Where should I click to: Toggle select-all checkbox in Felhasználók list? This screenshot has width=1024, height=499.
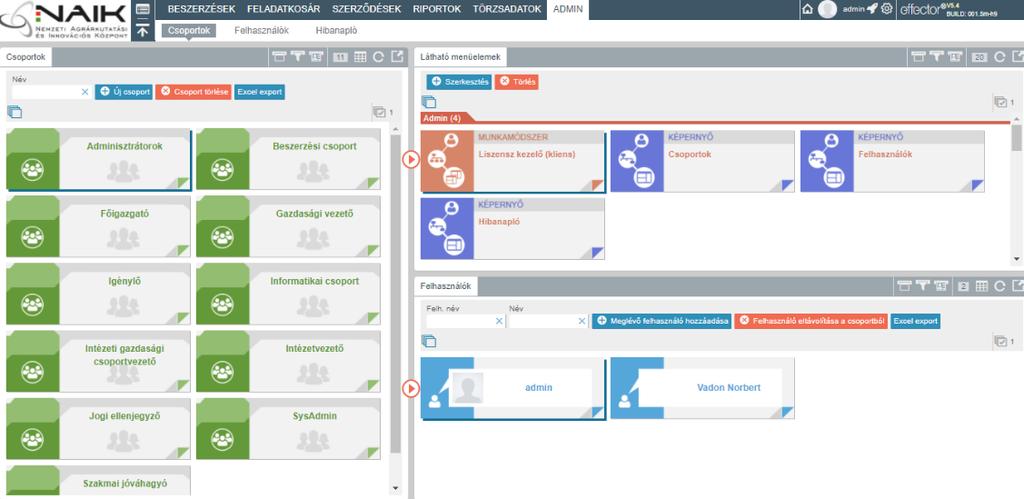coord(1000,341)
